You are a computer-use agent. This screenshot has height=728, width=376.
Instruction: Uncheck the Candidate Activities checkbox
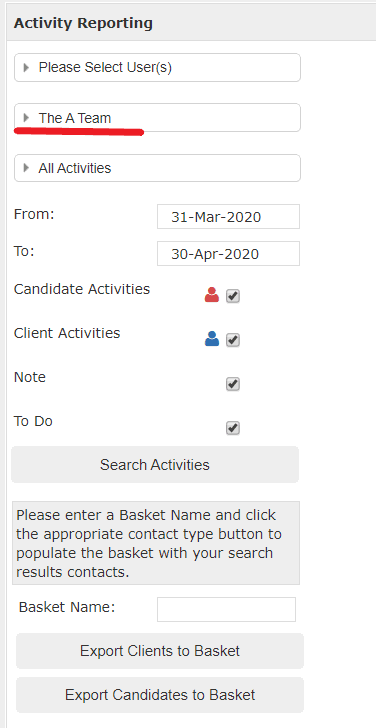(x=233, y=296)
